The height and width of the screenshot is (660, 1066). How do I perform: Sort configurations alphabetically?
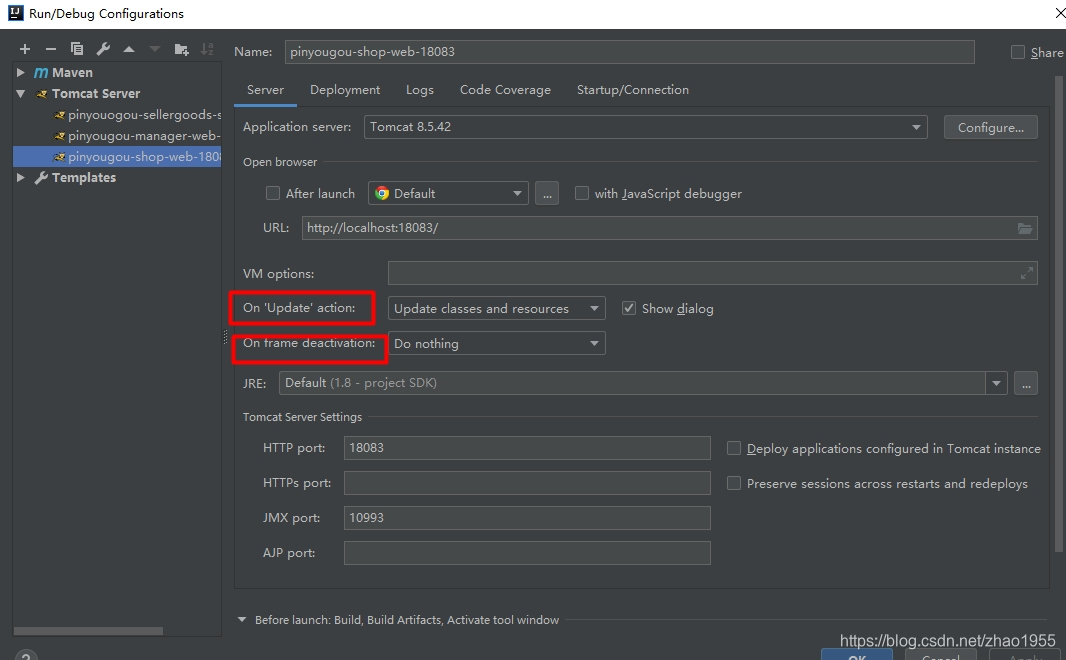(207, 49)
